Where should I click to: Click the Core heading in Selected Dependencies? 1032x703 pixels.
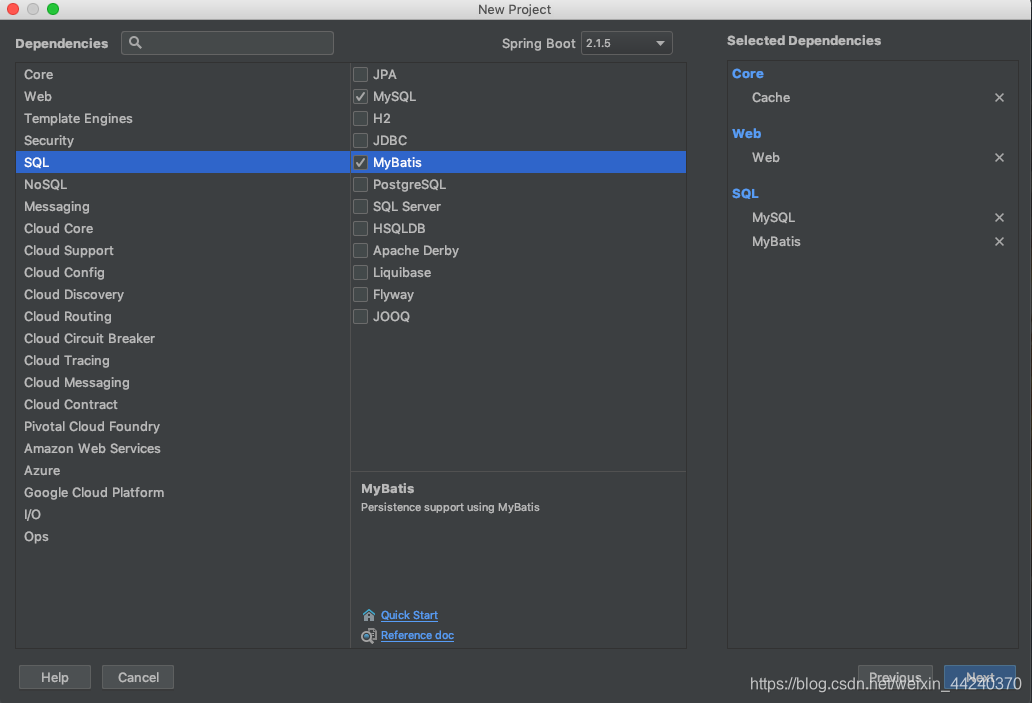(748, 74)
